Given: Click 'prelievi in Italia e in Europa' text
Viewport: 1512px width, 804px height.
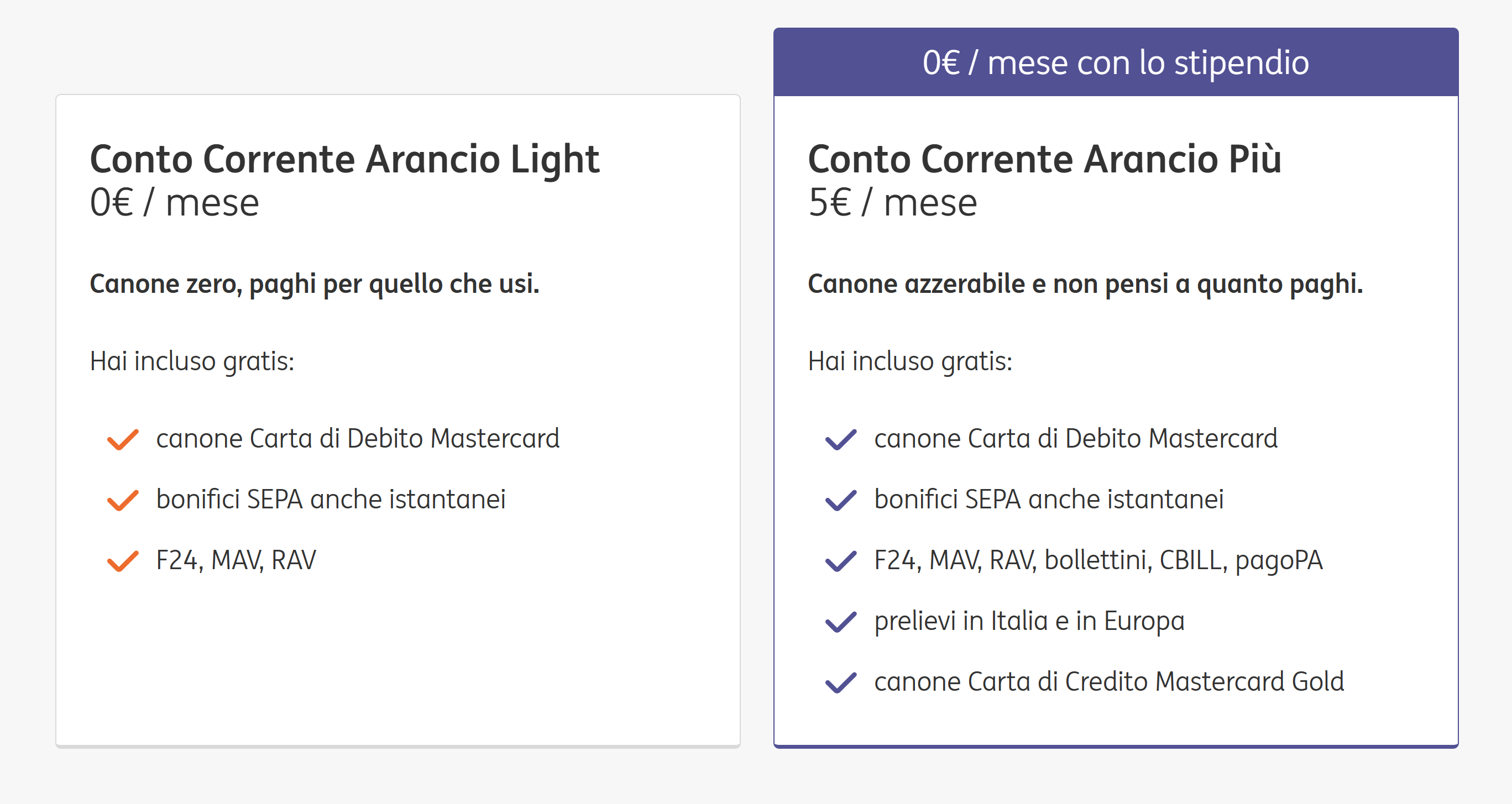Looking at the screenshot, I should [1029, 621].
